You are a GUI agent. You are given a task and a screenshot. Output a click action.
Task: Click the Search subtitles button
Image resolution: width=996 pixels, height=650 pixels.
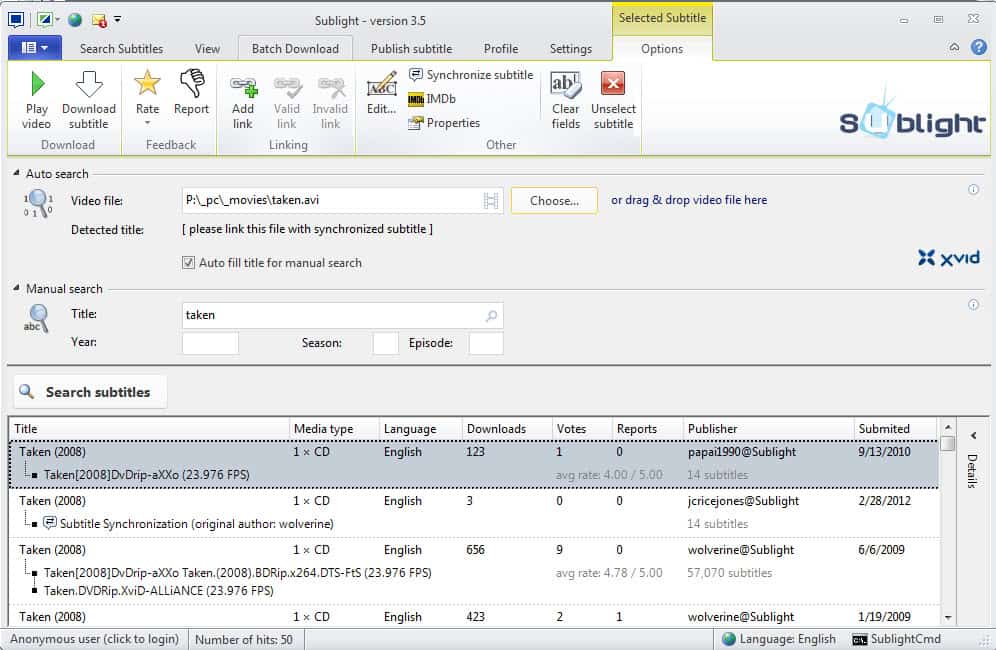89,391
